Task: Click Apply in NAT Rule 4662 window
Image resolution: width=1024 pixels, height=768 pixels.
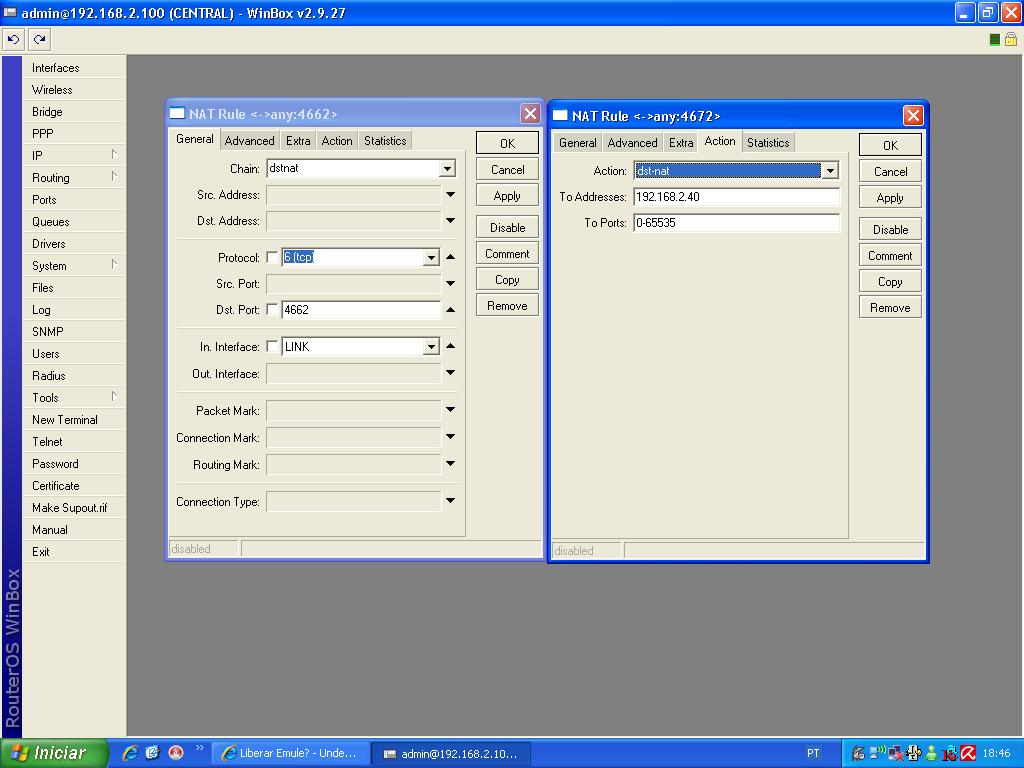Action: coord(507,195)
